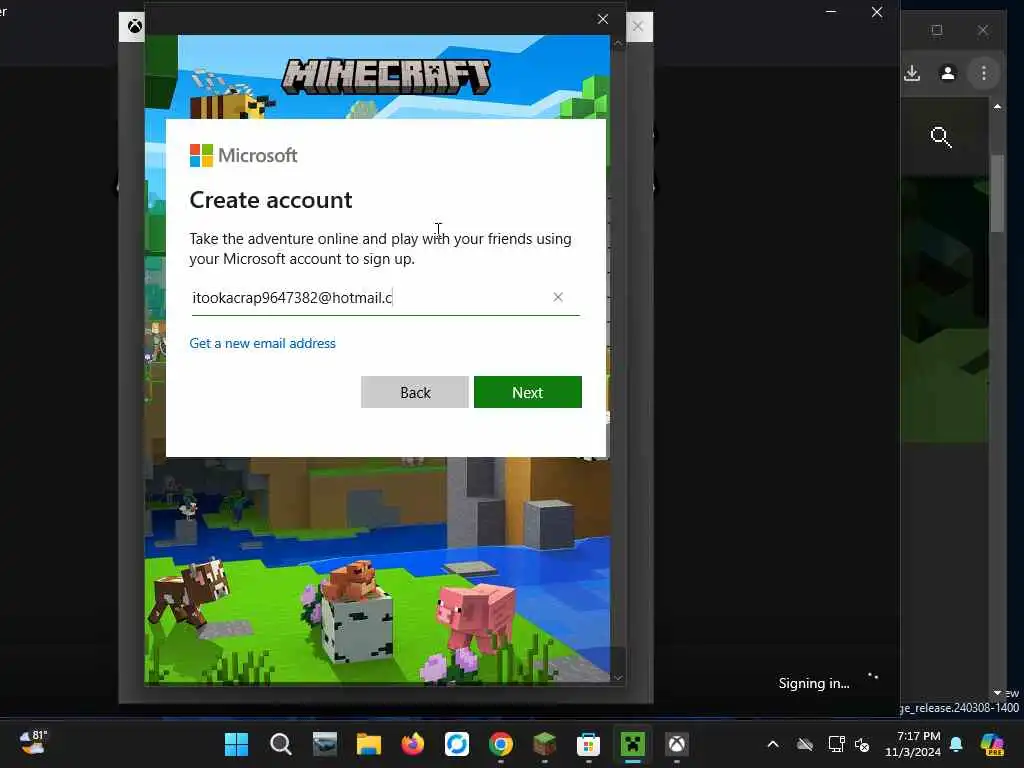The height and width of the screenshot is (768, 1024).
Task: Close the background browser window
Action: click(x=983, y=30)
